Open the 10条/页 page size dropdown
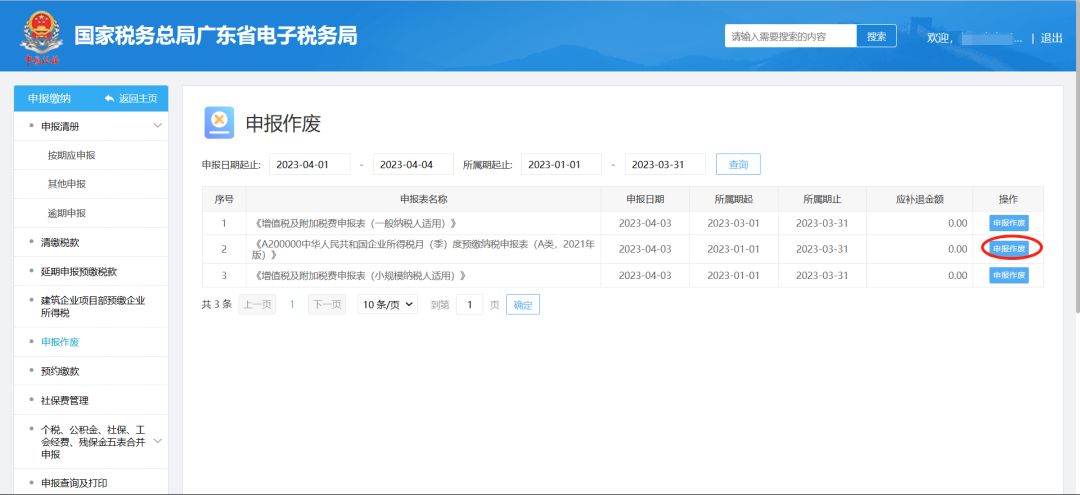This screenshot has height=495, width=1080. 387,304
